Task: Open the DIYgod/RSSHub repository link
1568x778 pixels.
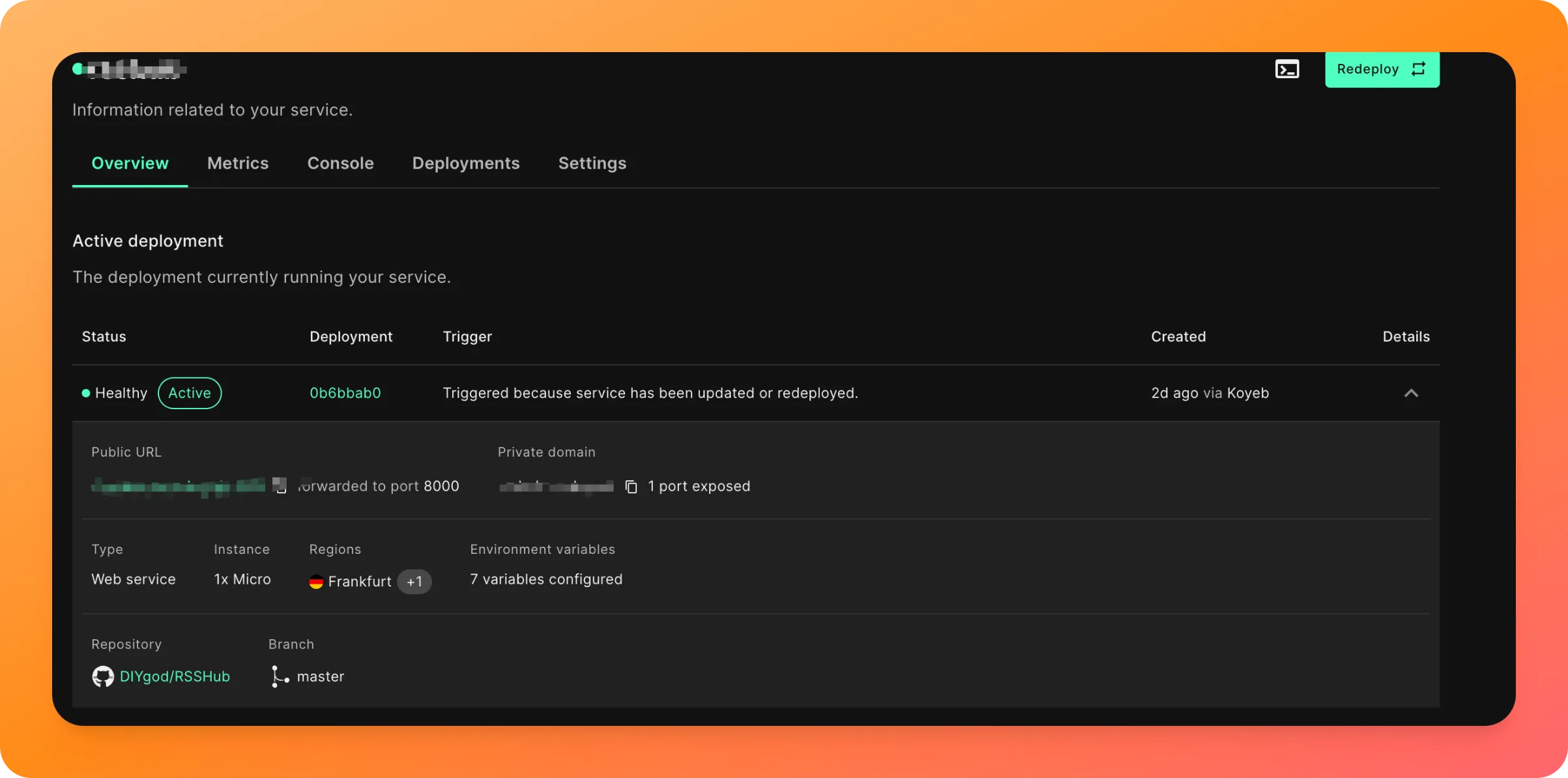Action: click(x=175, y=676)
